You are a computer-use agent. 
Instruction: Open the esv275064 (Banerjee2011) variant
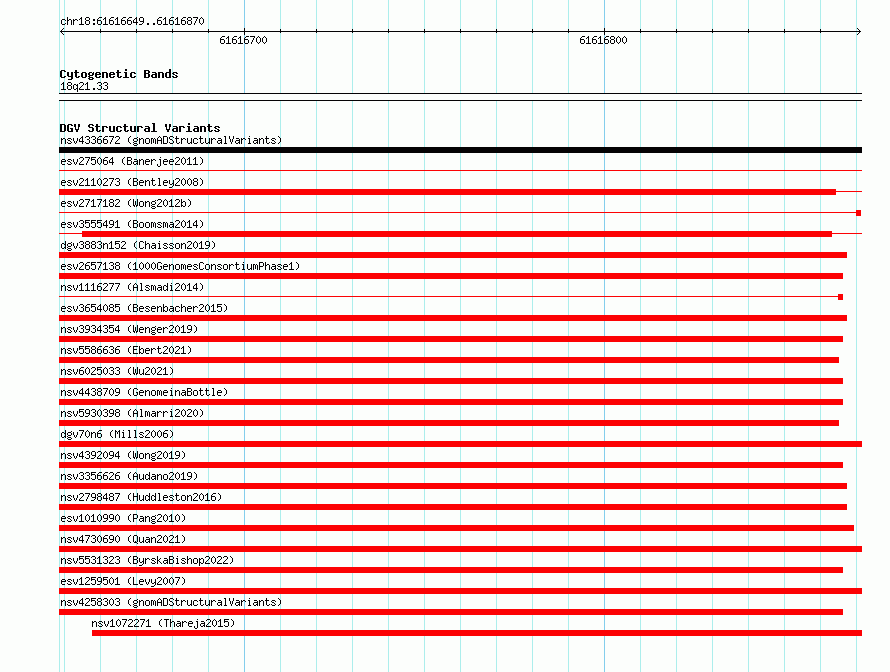132,161
